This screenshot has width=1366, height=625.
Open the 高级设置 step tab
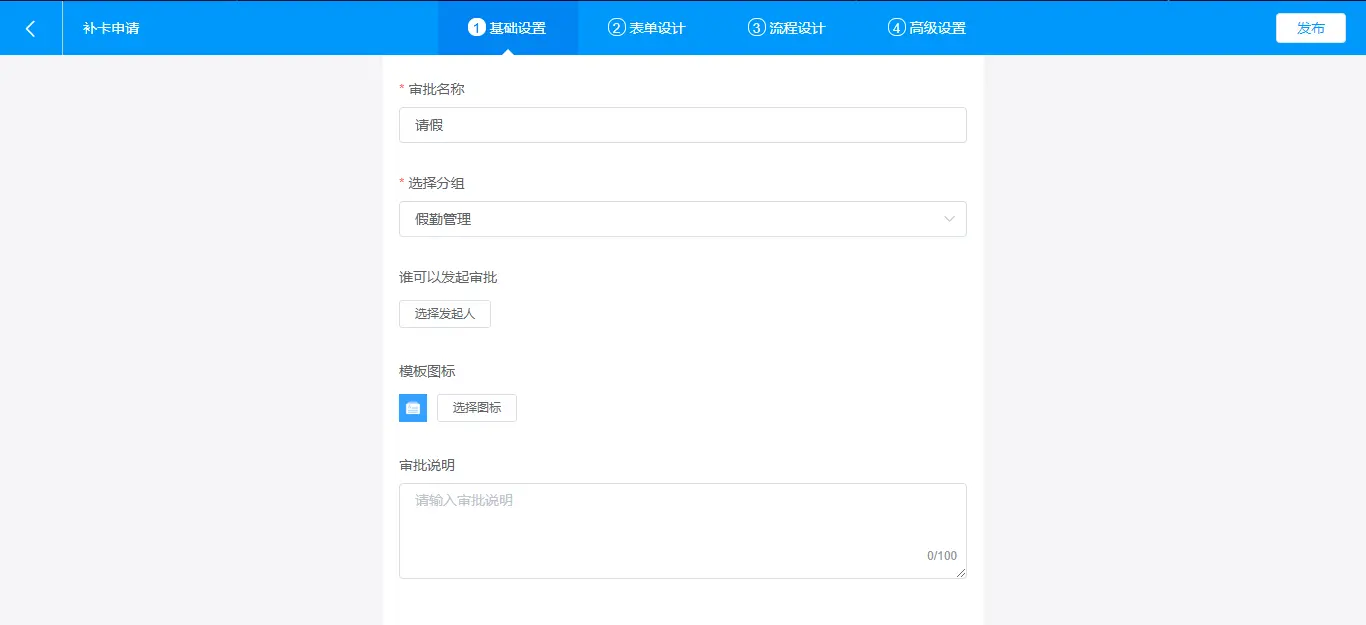(x=927, y=28)
